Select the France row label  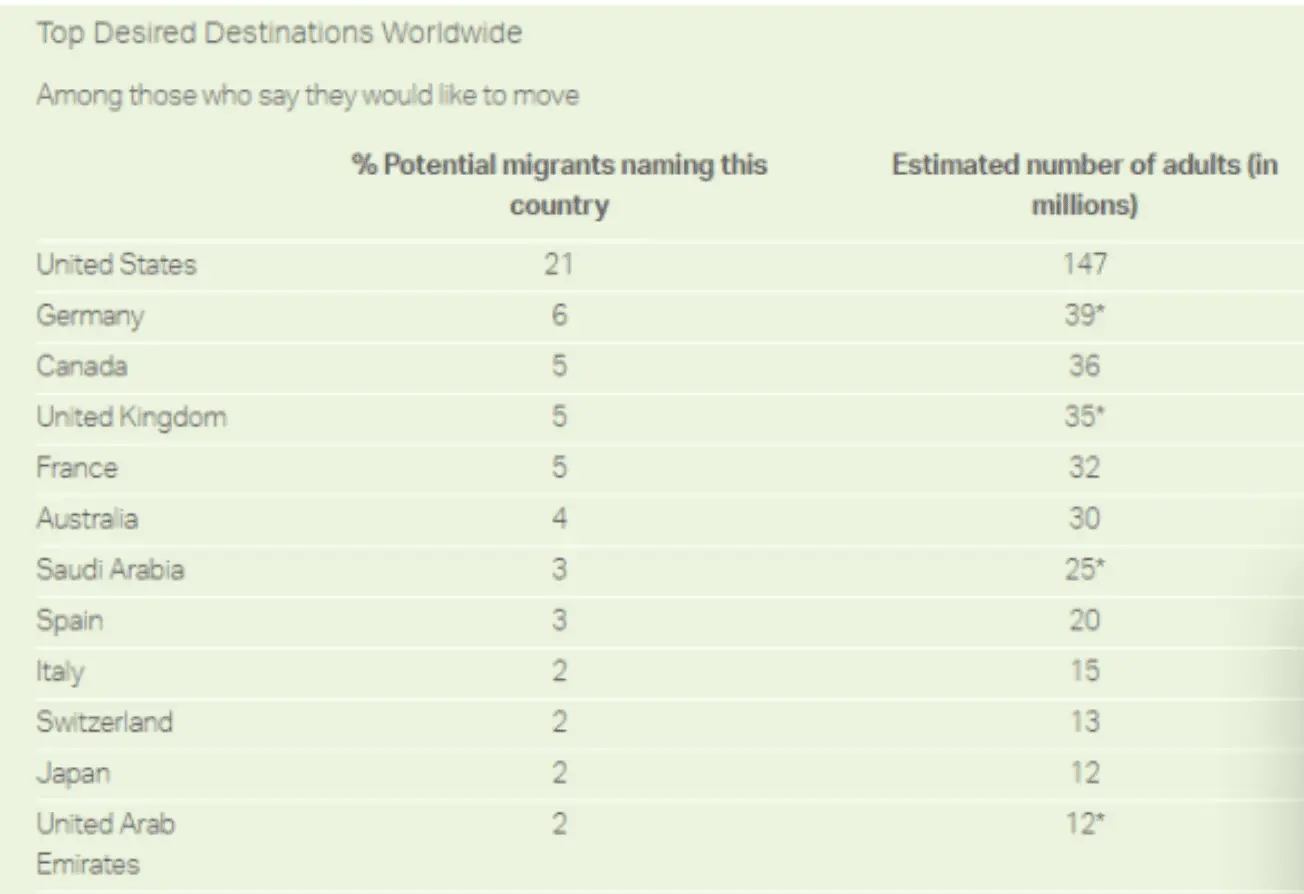(77, 468)
